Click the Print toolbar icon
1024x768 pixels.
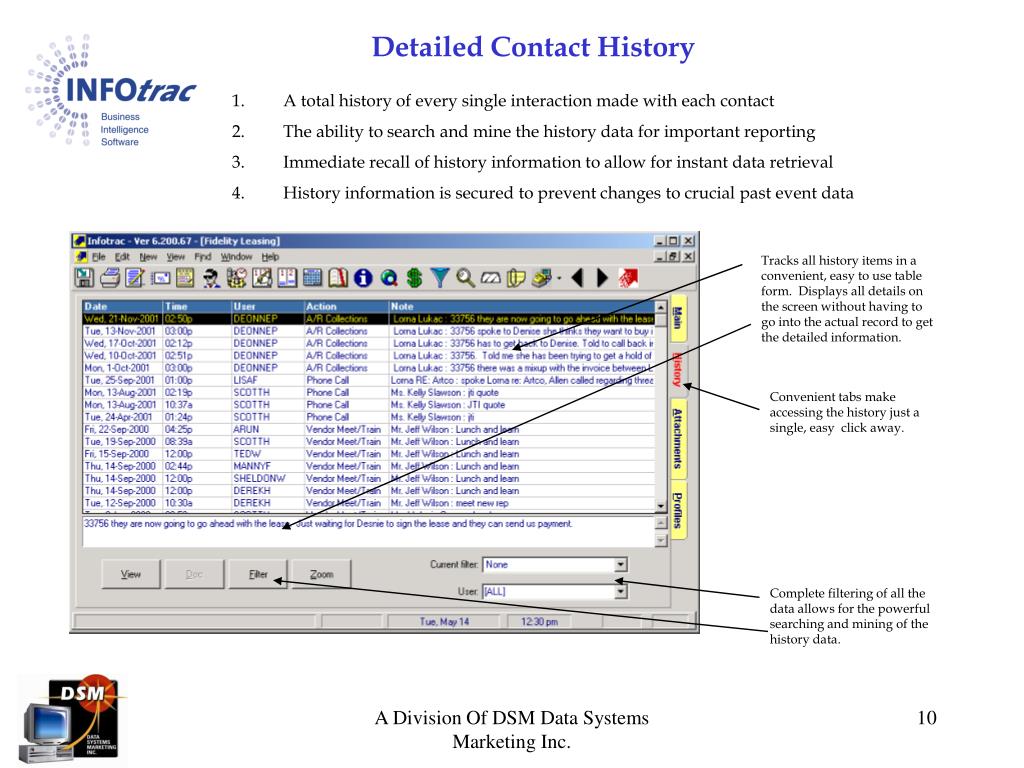(x=110, y=278)
